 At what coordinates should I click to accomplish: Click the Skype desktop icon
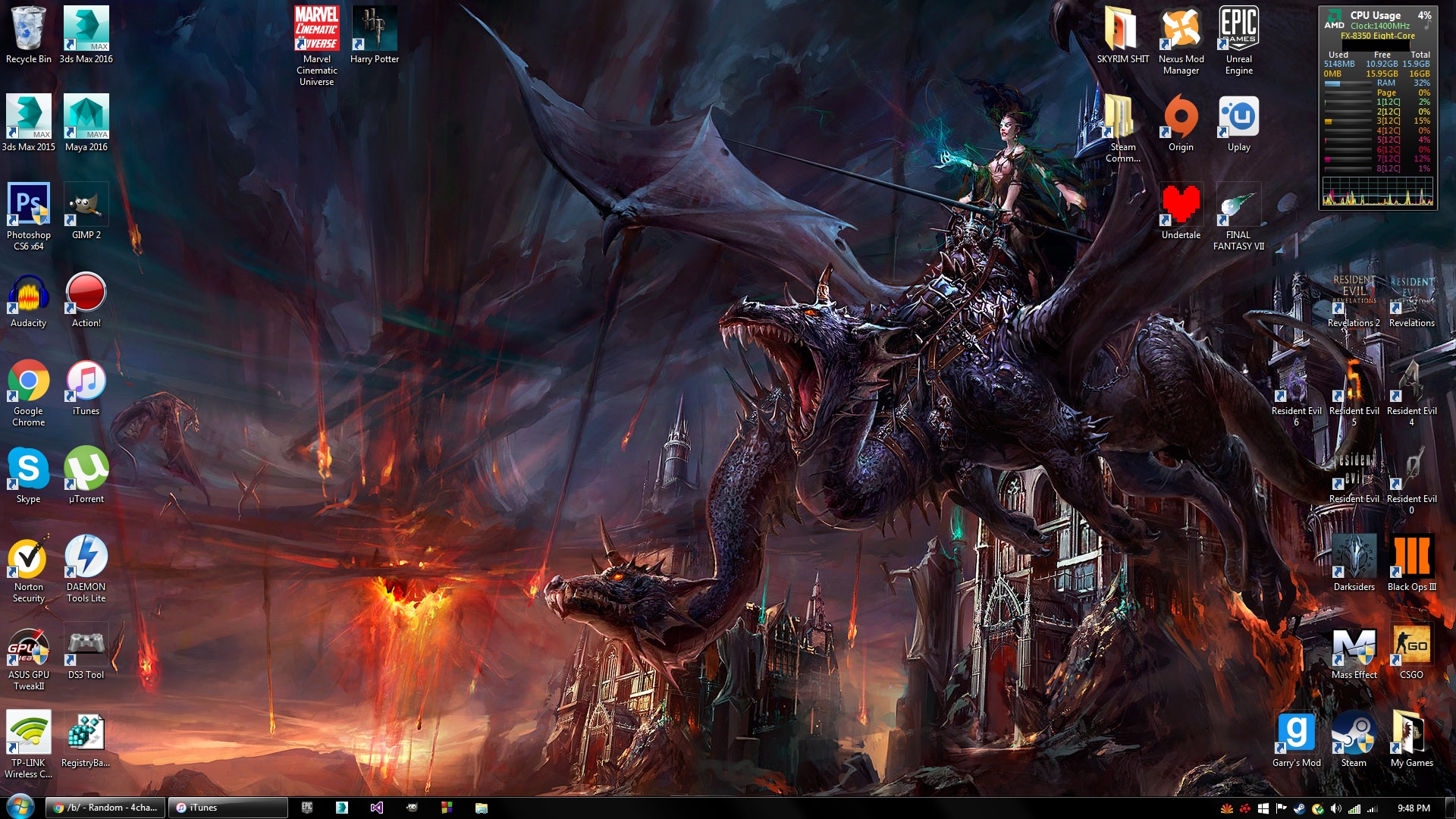(29, 475)
